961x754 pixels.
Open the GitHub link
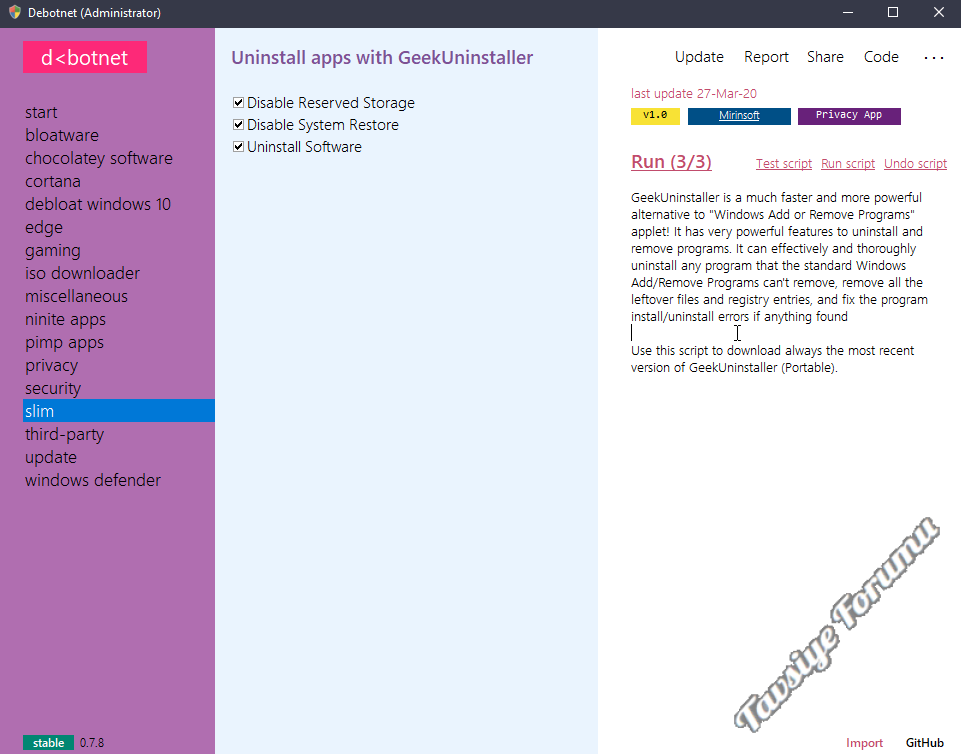[924, 743]
